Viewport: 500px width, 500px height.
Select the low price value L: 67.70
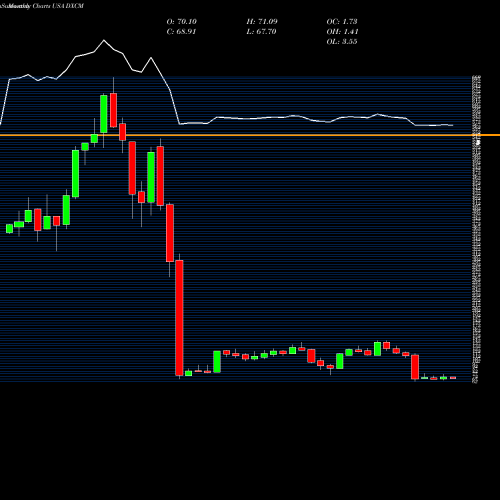point(261,32)
